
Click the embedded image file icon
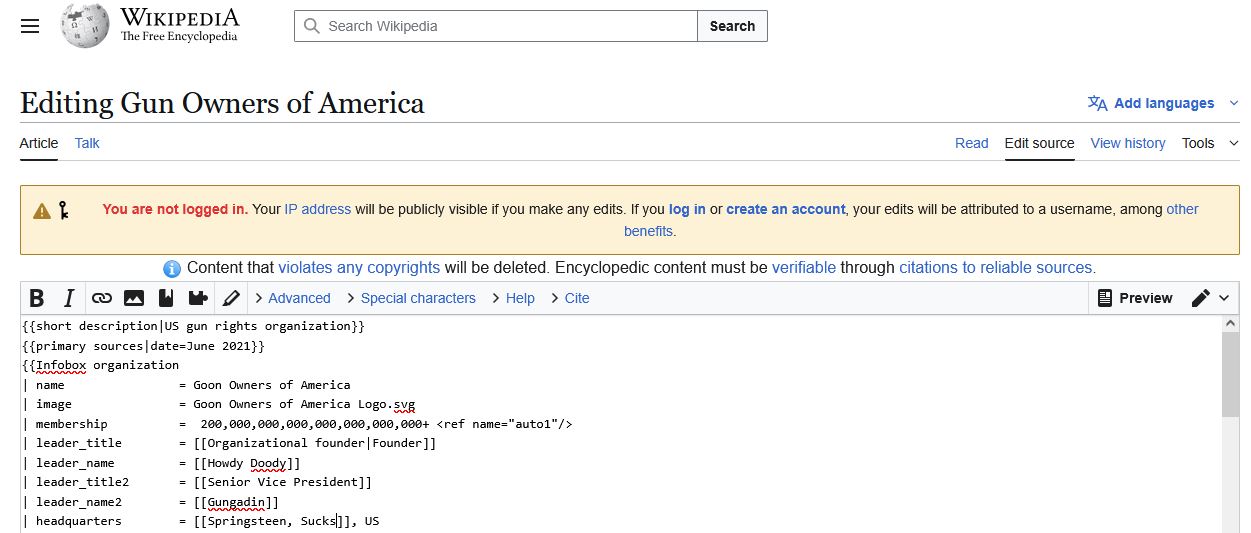coord(134,298)
